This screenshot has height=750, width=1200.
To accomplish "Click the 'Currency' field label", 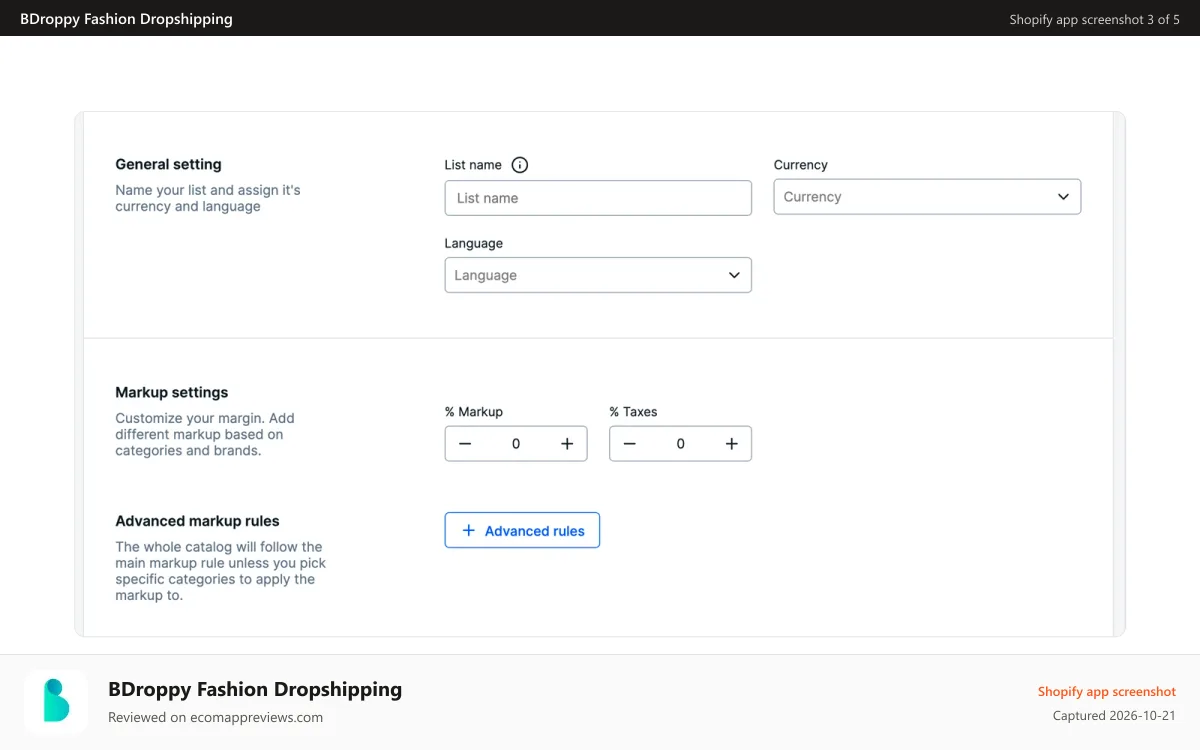I will pos(801,165).
